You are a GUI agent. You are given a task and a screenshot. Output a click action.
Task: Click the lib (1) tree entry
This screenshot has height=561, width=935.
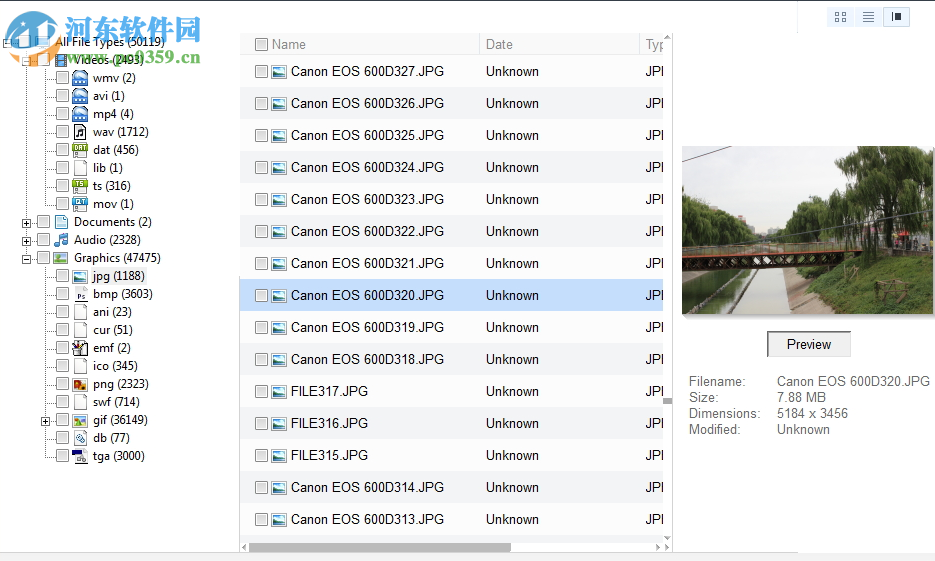click(x=108, y=168)
